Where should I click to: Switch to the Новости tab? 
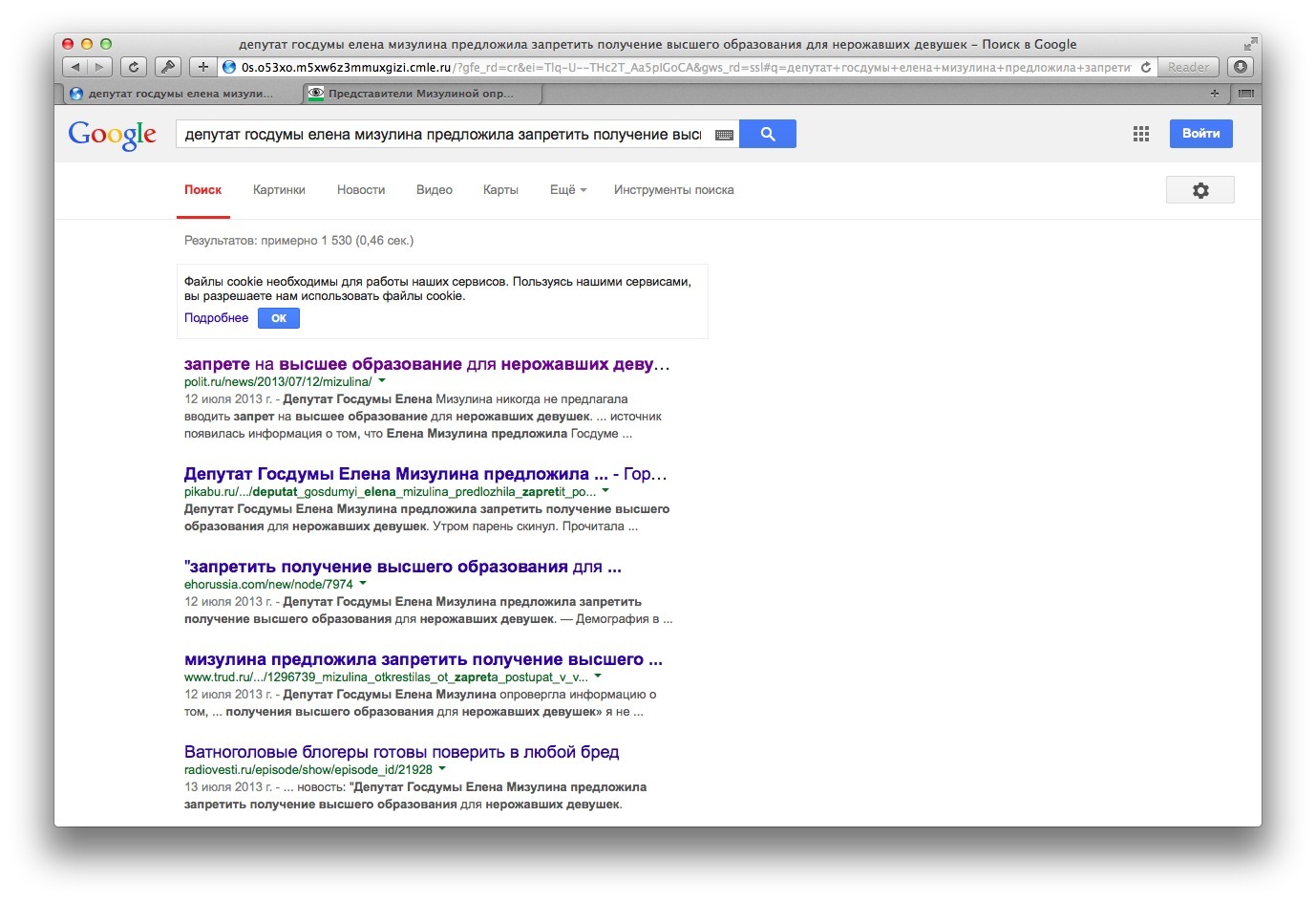tap(361, 190)
